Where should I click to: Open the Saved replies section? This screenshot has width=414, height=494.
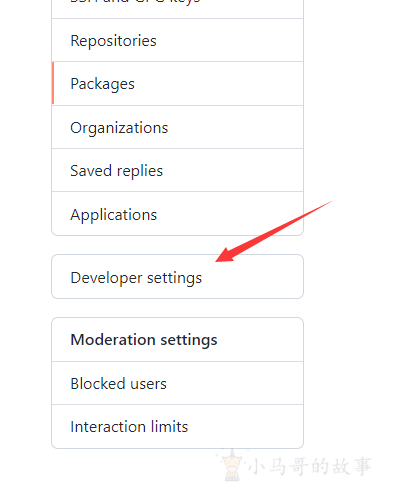point(177,170)
